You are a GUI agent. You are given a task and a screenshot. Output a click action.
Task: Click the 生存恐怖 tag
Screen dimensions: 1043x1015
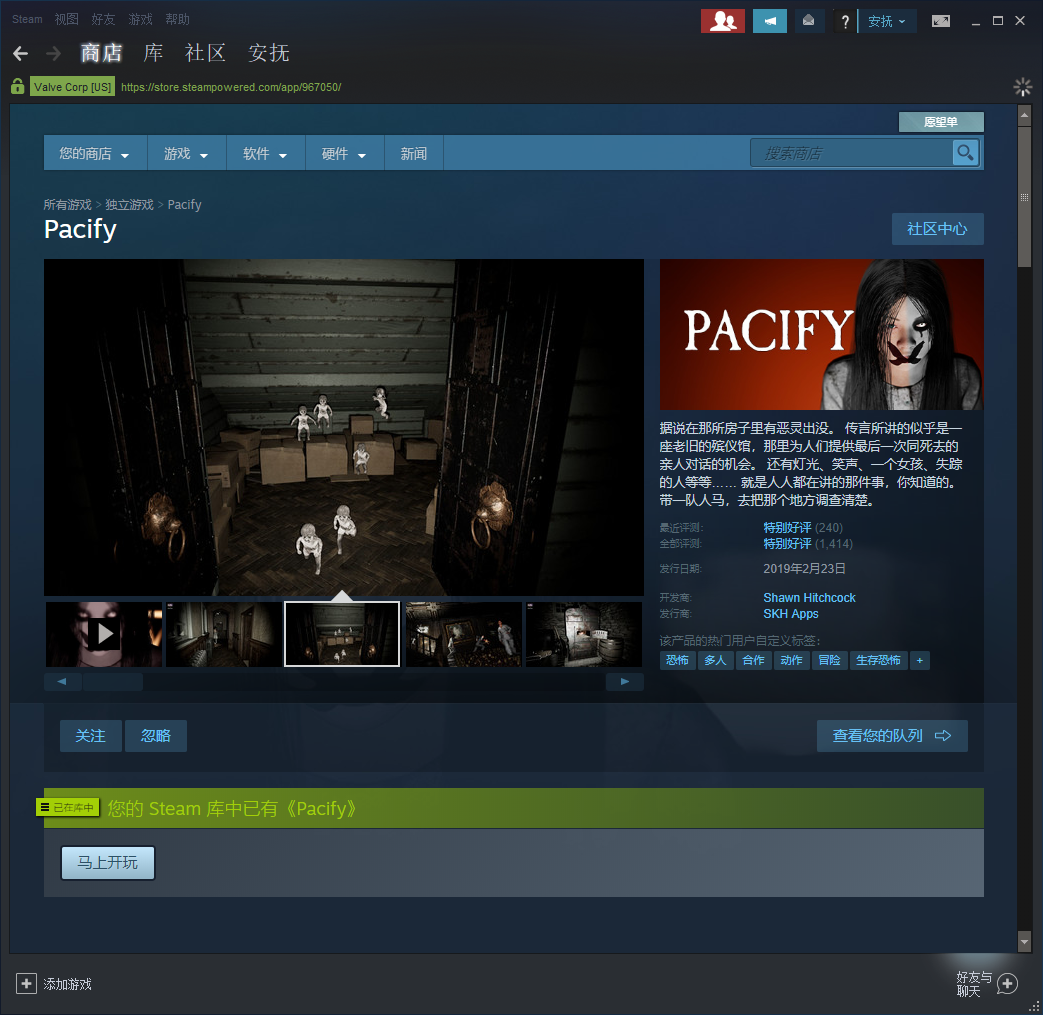click(878, 660)
